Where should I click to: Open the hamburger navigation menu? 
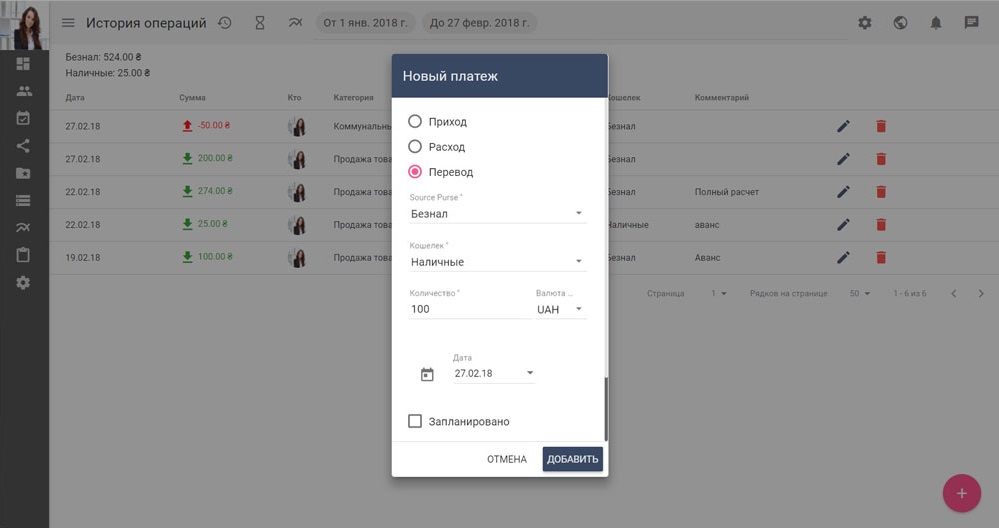pyautogui.click(x=68, y=23)
